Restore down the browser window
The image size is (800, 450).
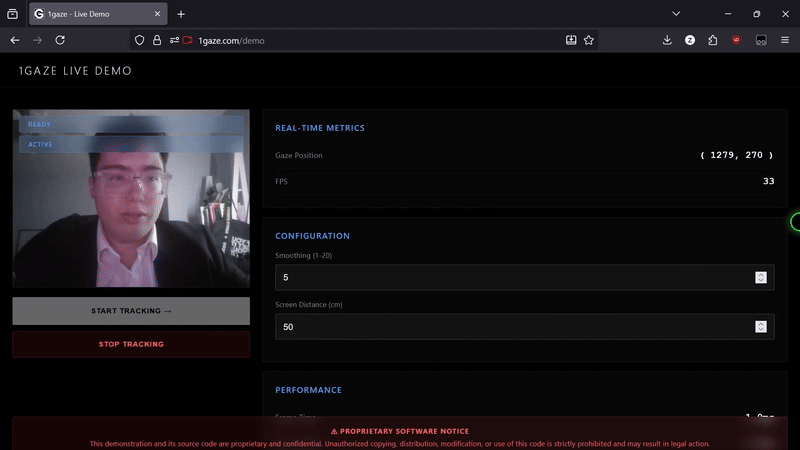(x=757, y=14)
